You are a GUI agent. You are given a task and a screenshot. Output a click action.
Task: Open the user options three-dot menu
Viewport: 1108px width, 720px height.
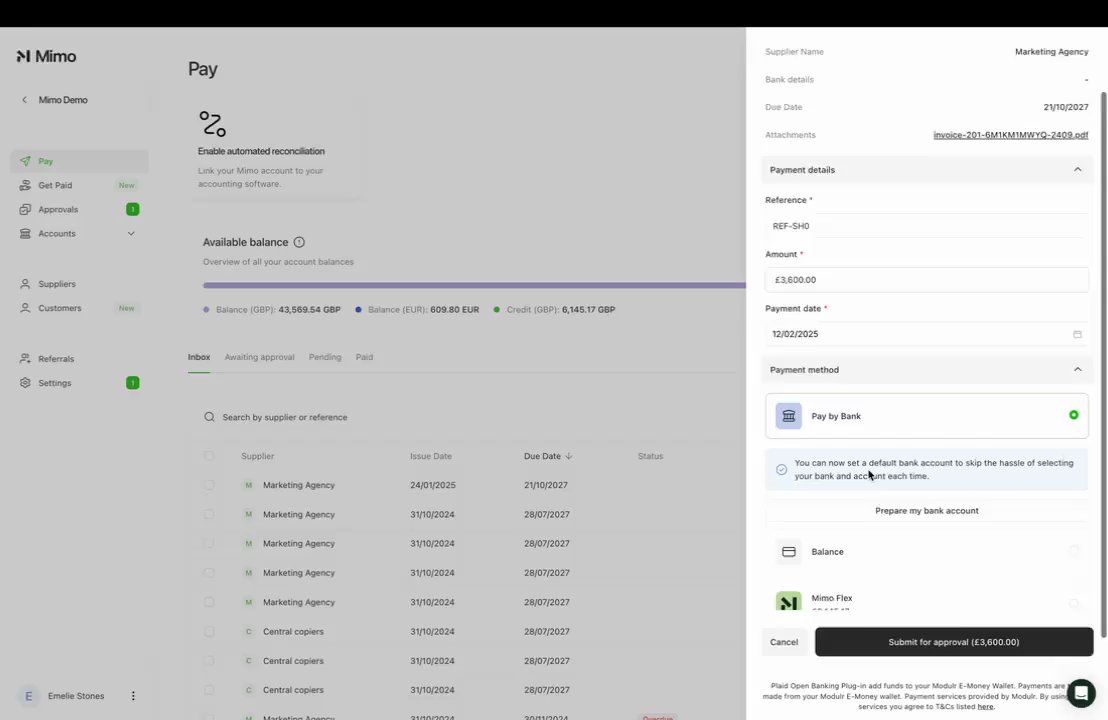point(133,696)
